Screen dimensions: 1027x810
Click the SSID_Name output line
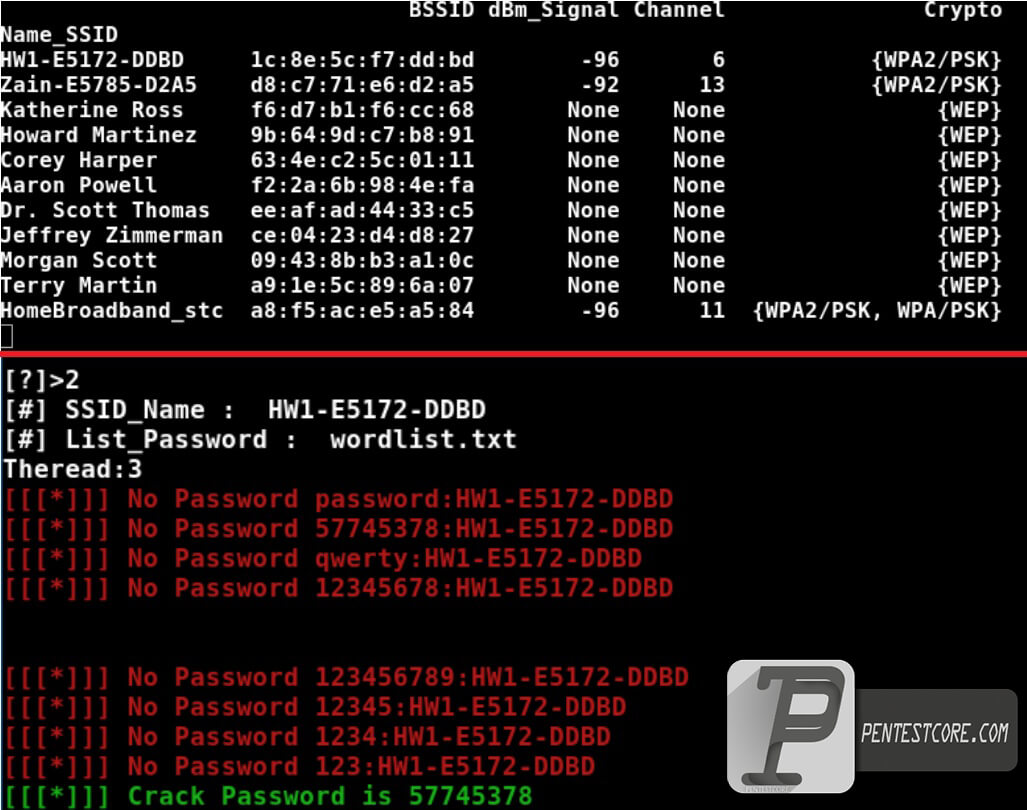(245, 410)
